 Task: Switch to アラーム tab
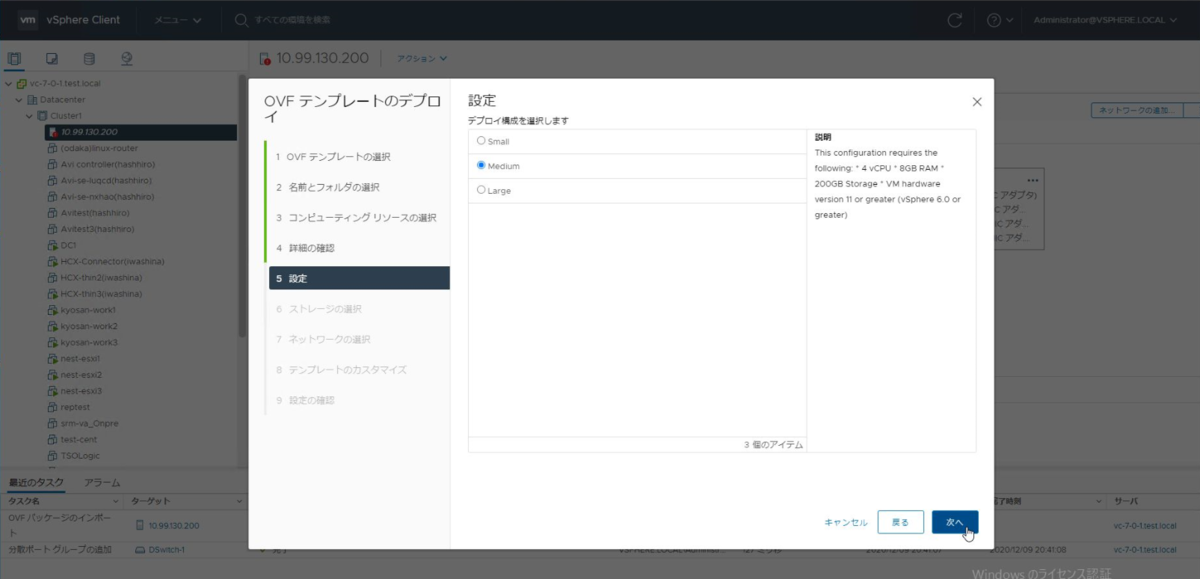tap(102, 482)
